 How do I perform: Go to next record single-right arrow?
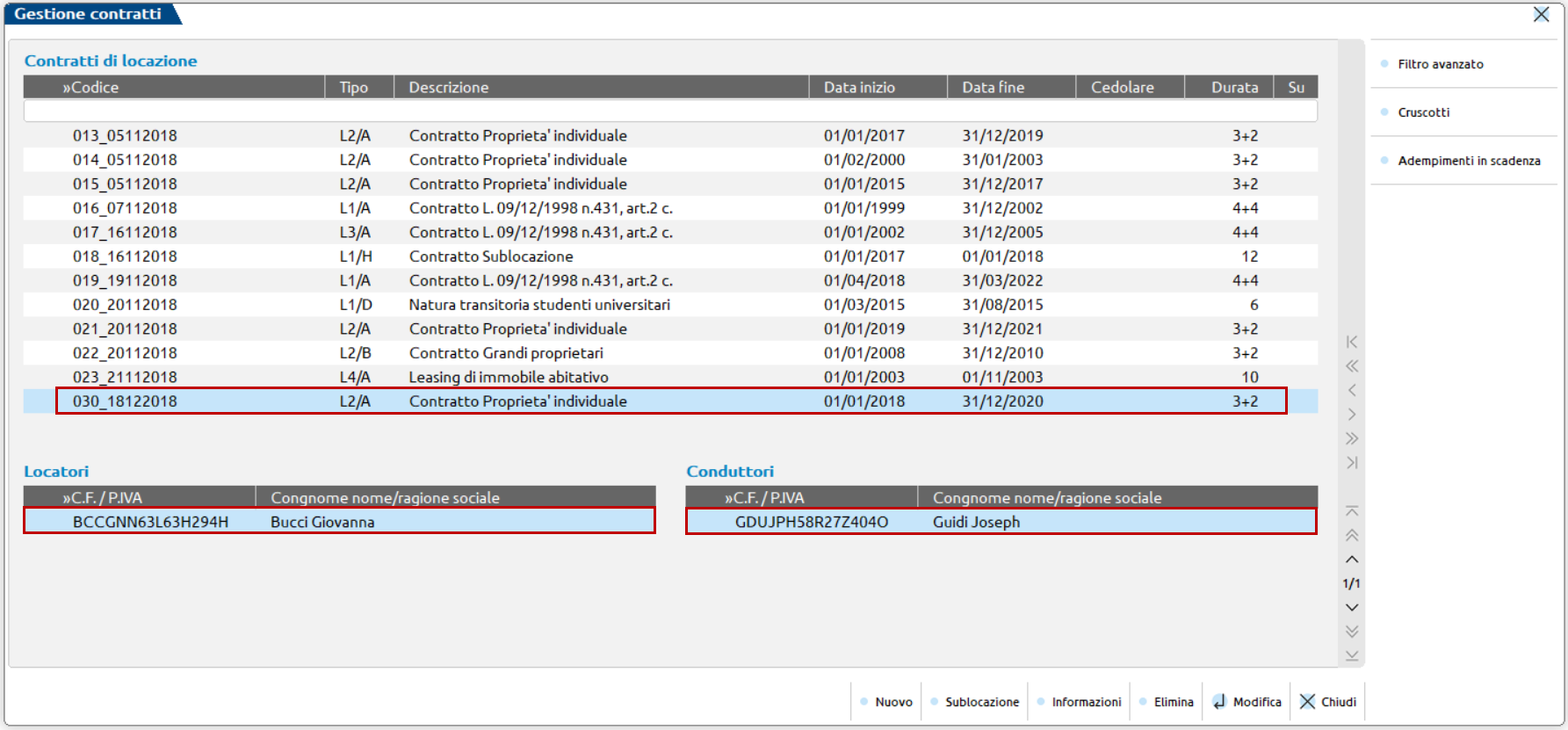(x=1352, y=415)
